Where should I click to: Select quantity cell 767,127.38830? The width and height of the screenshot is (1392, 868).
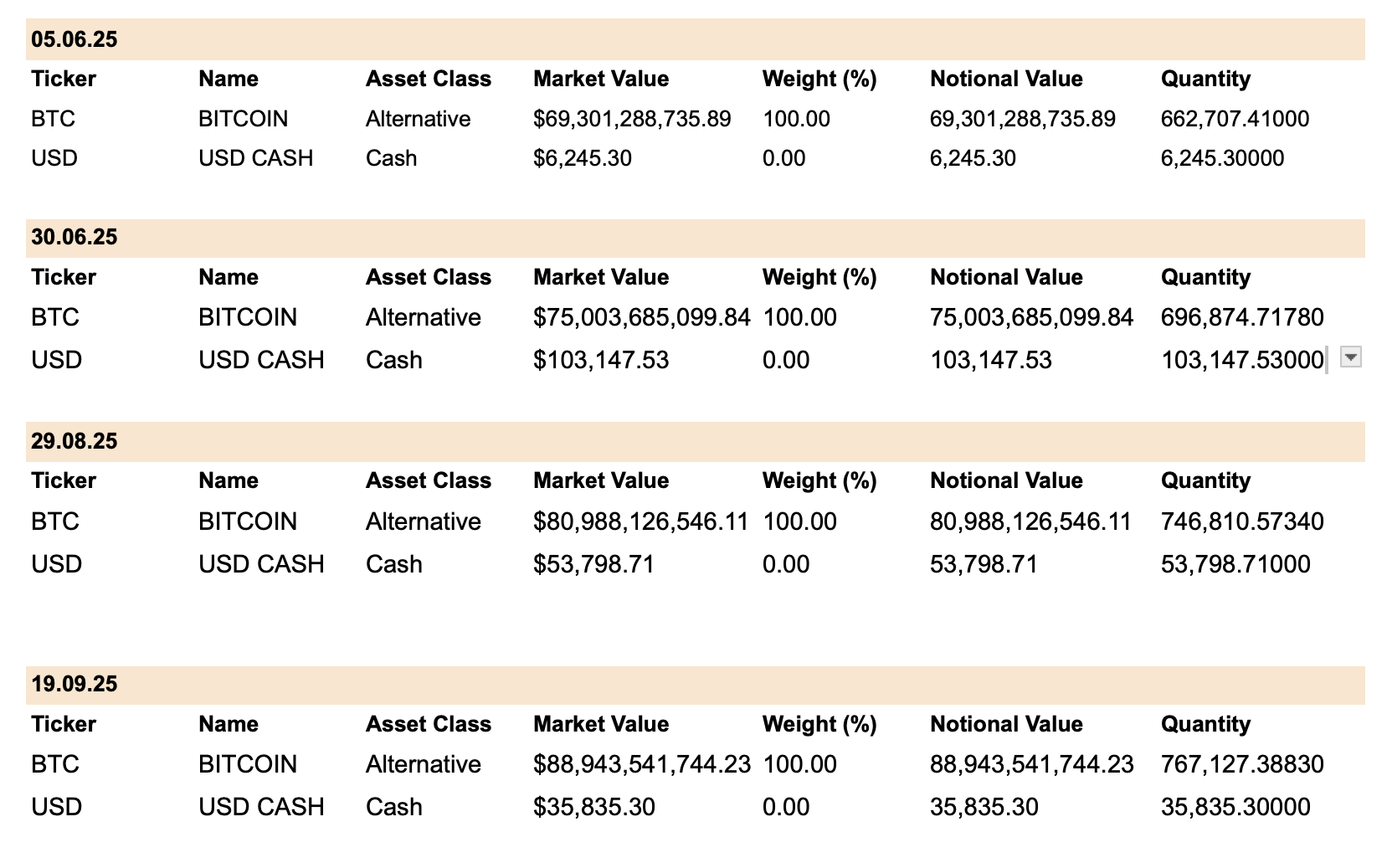[1242, 764]
